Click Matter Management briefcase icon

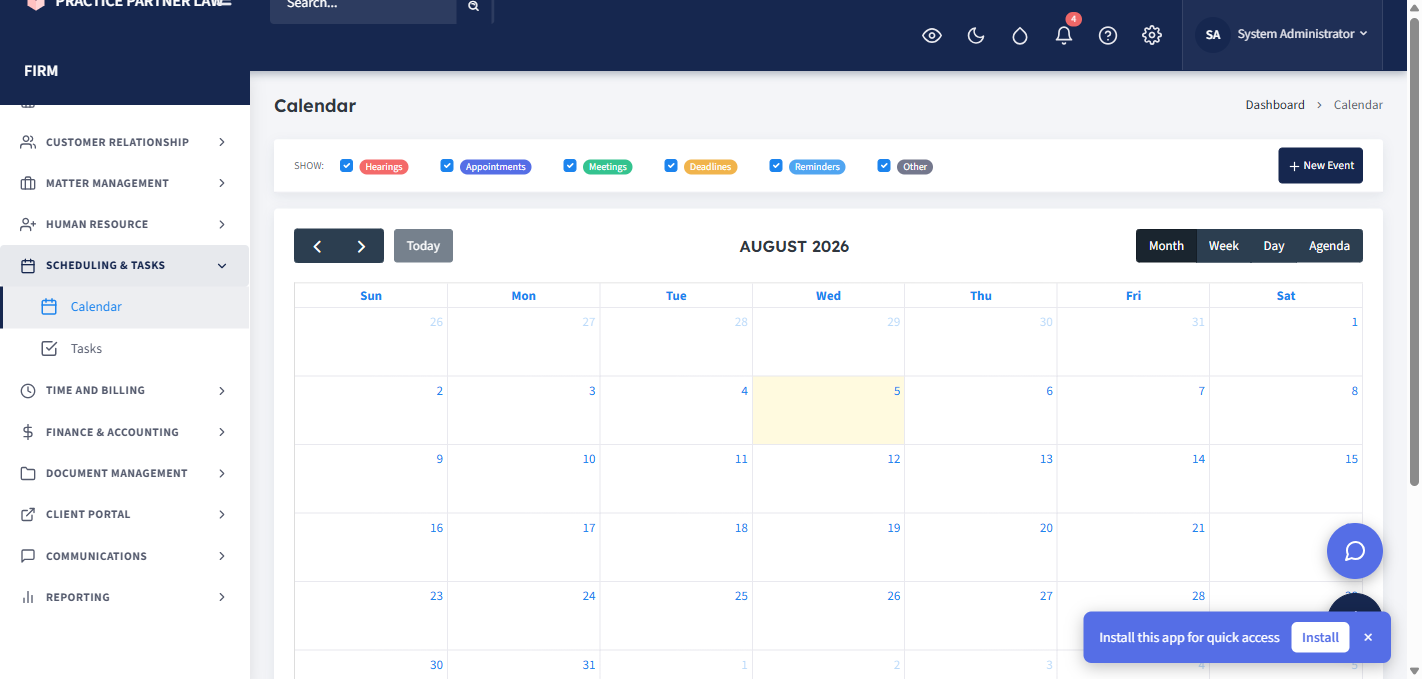click(28, 183)
